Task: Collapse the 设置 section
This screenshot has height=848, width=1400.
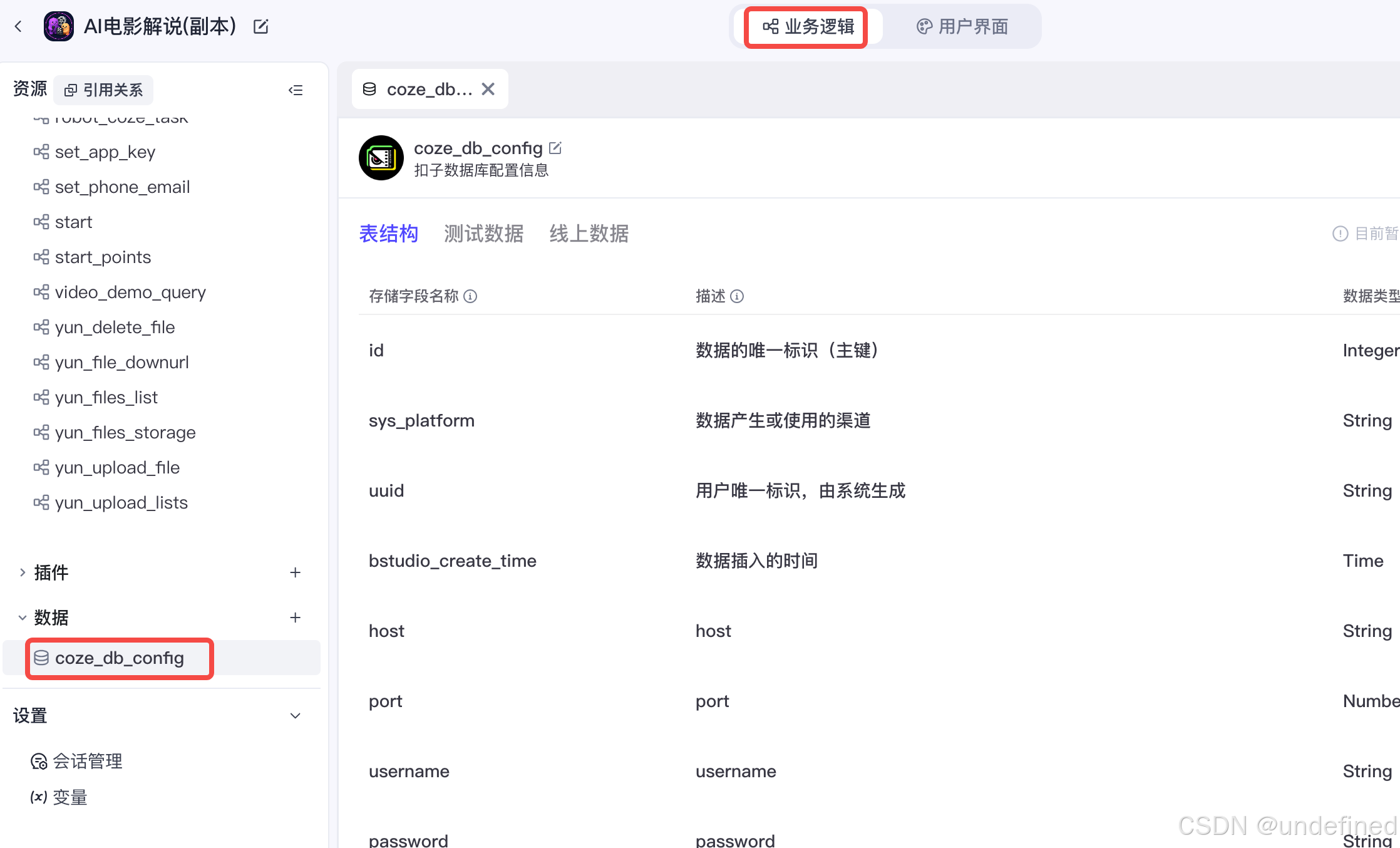Action: coord(295,715)
